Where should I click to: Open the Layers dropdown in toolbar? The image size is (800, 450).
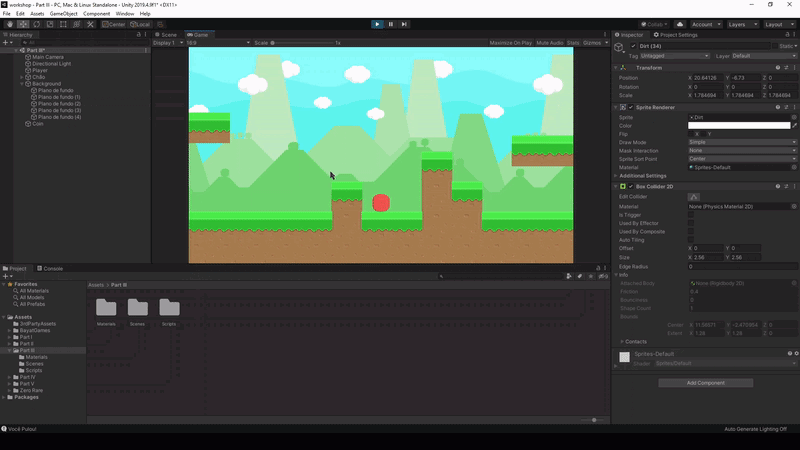[x=741, y=24]
